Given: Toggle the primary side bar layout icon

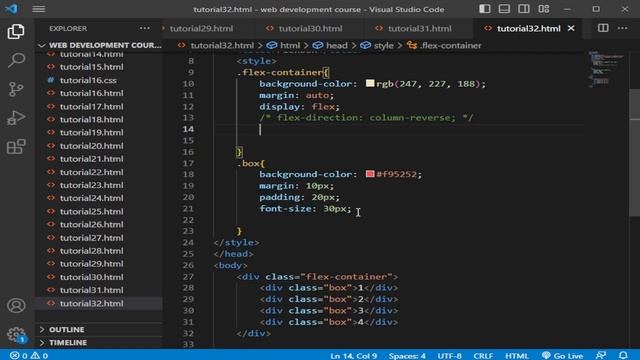Looking at the screenshot, I should [x=484, y=9].
